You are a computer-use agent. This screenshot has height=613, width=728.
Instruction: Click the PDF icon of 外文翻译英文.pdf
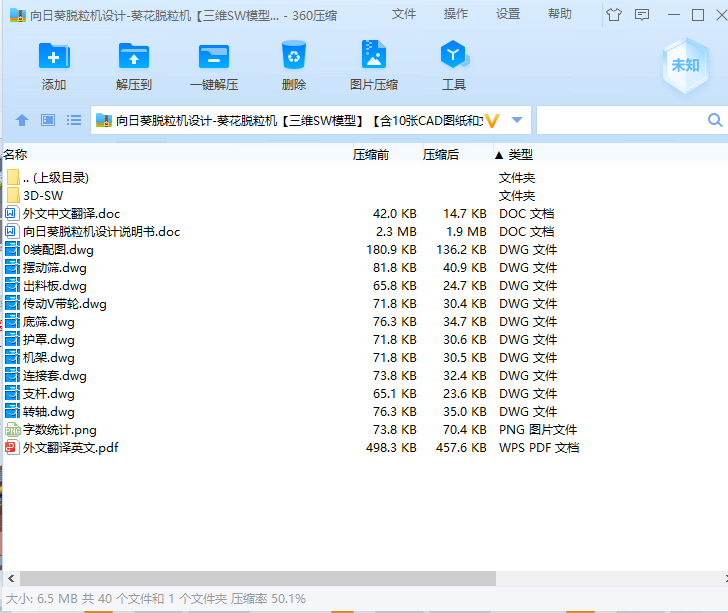point(11,448)
